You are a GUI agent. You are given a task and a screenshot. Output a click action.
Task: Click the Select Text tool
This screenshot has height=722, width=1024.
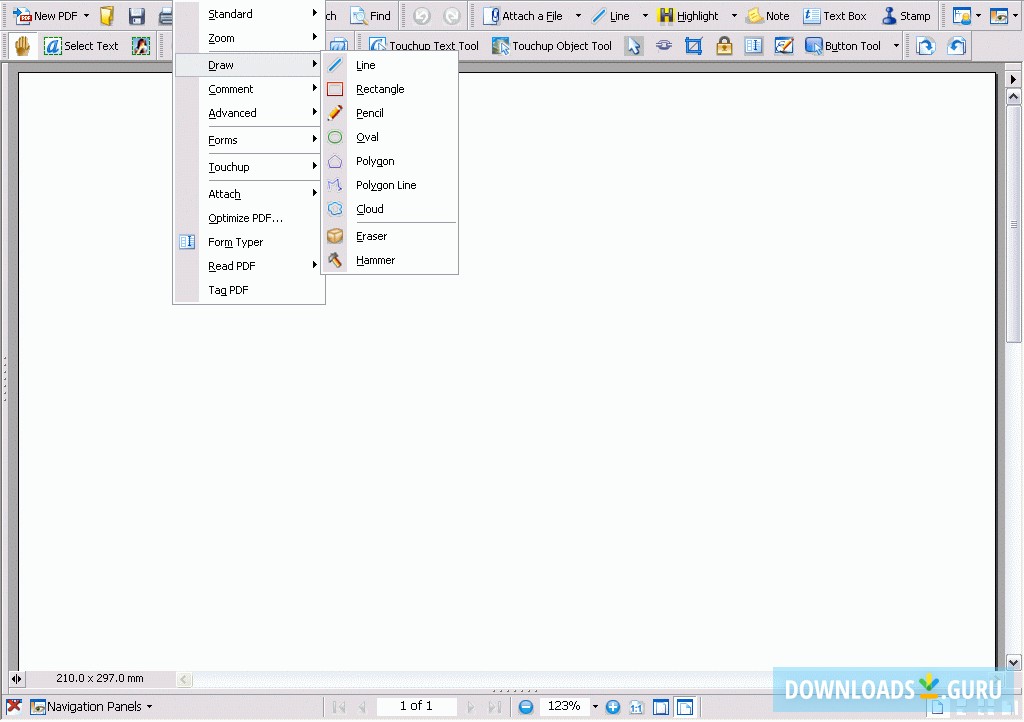pos(81,46)
